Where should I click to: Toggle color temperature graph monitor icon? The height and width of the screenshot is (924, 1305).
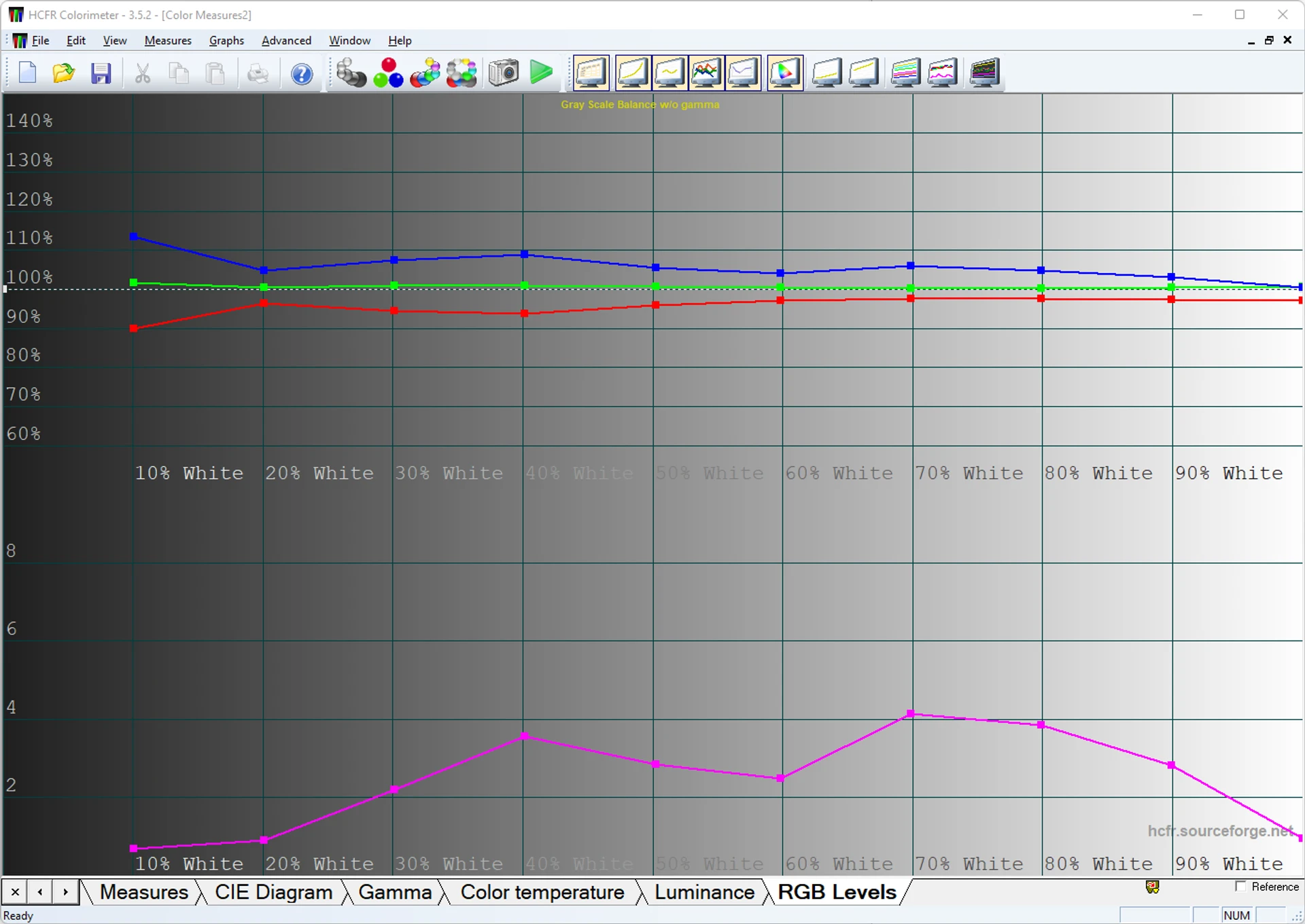click(744, 73)
